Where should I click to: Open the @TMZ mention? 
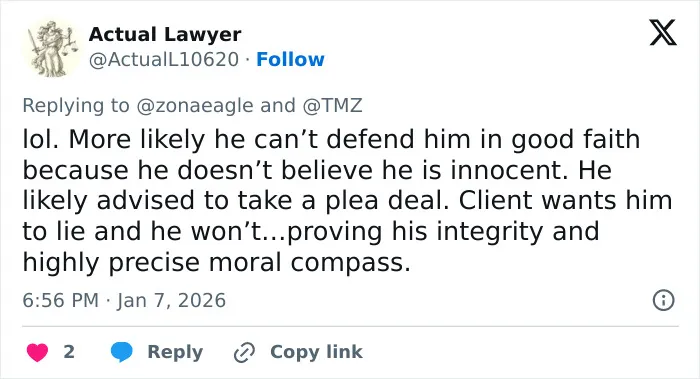[x=332, y=106]
